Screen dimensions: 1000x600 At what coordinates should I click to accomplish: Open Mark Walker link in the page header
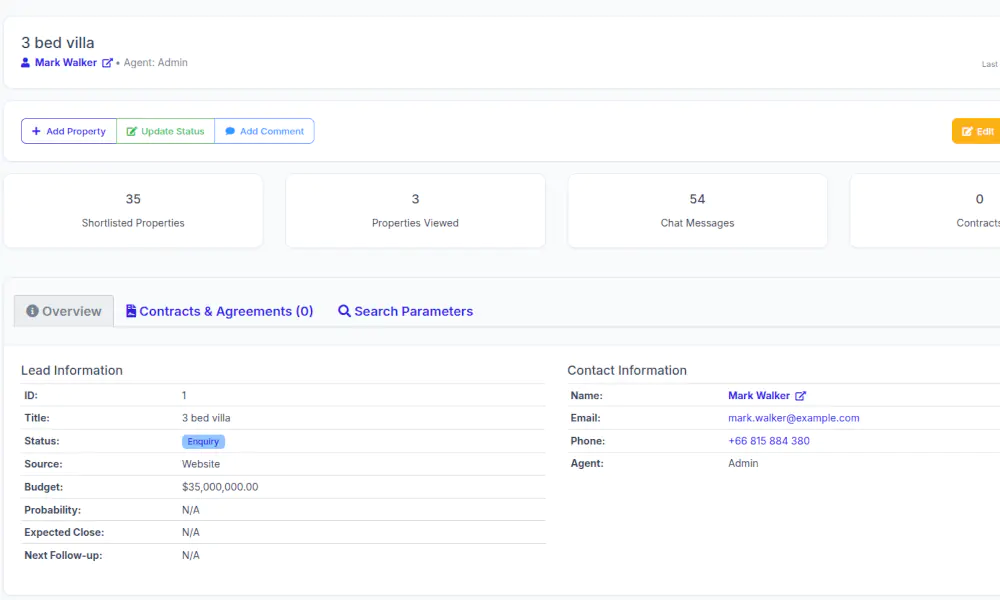(x=66, y=63)
